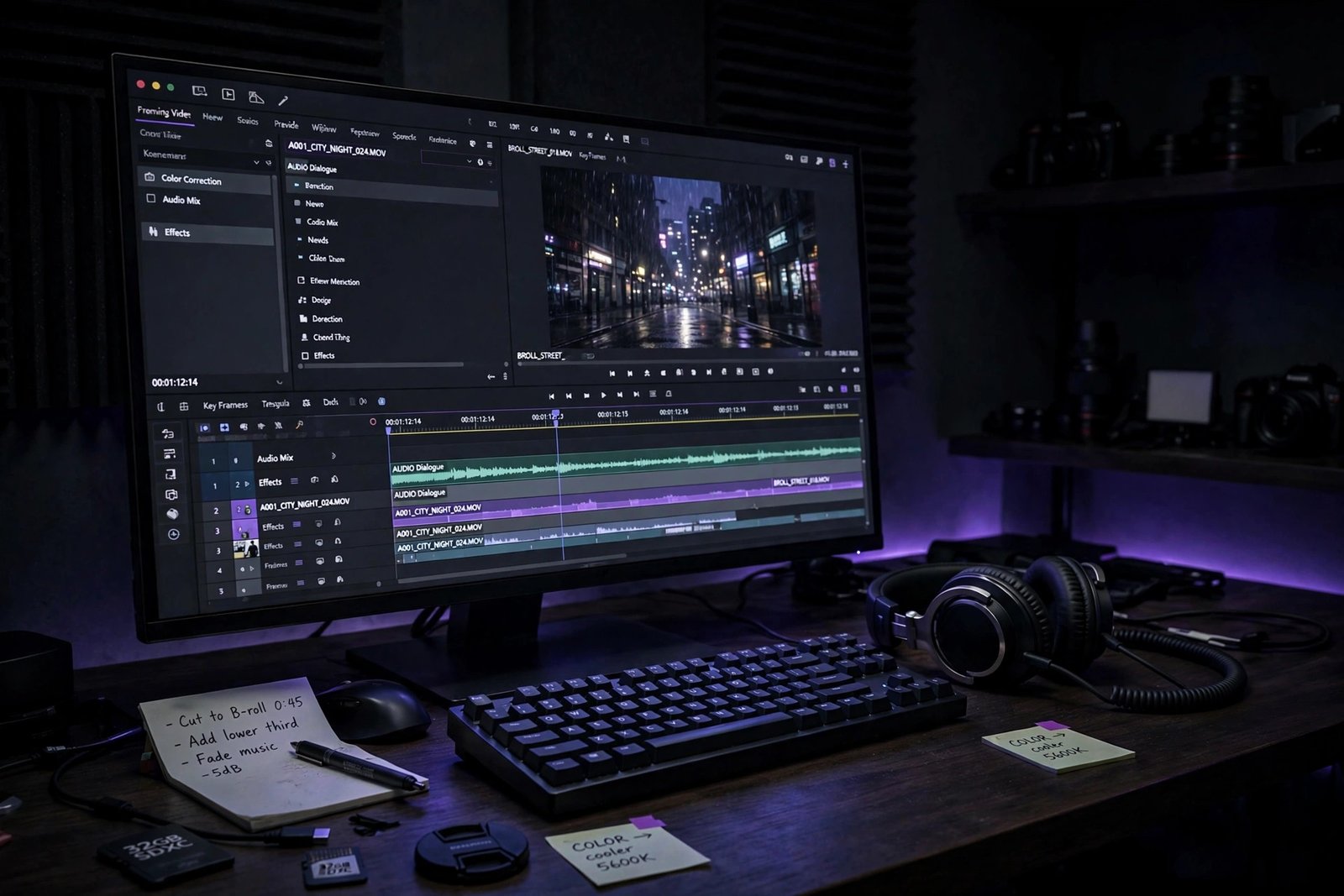Open the Wijsiew menu

click(x=324, y=128)
